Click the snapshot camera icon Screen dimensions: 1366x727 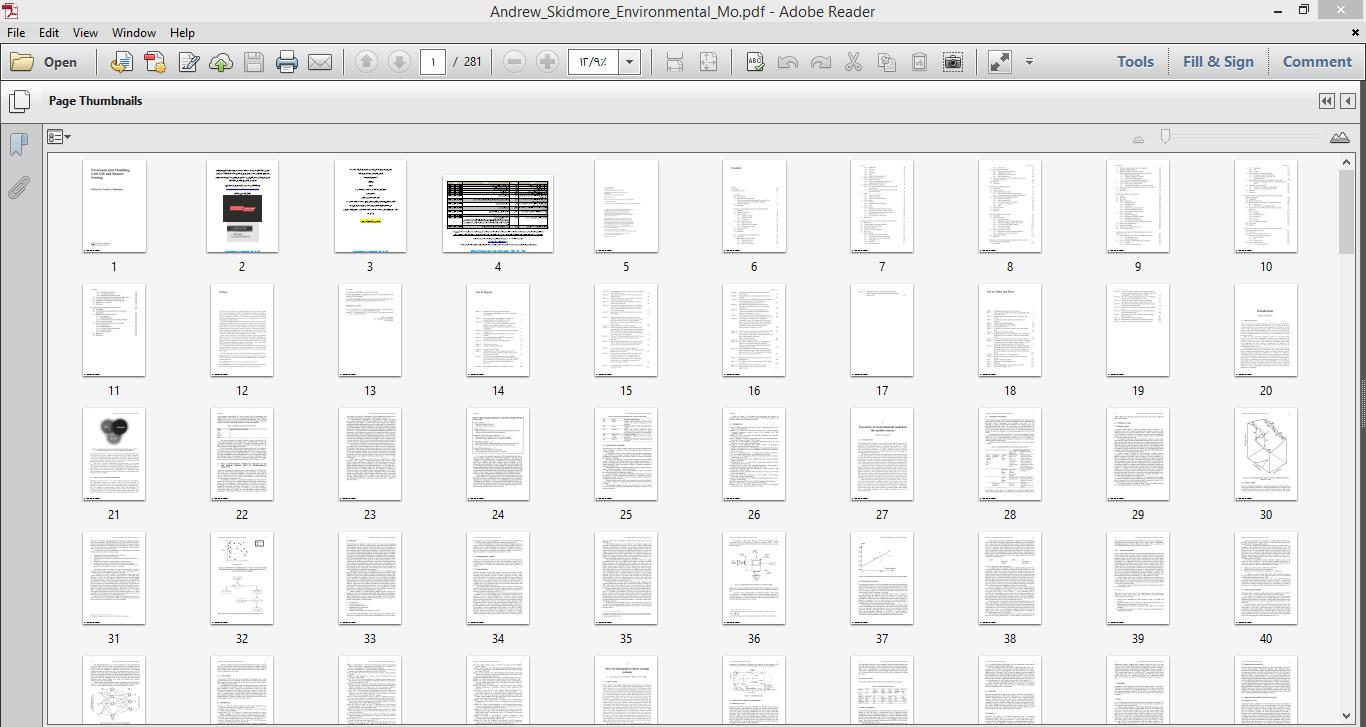coord(953,62)
